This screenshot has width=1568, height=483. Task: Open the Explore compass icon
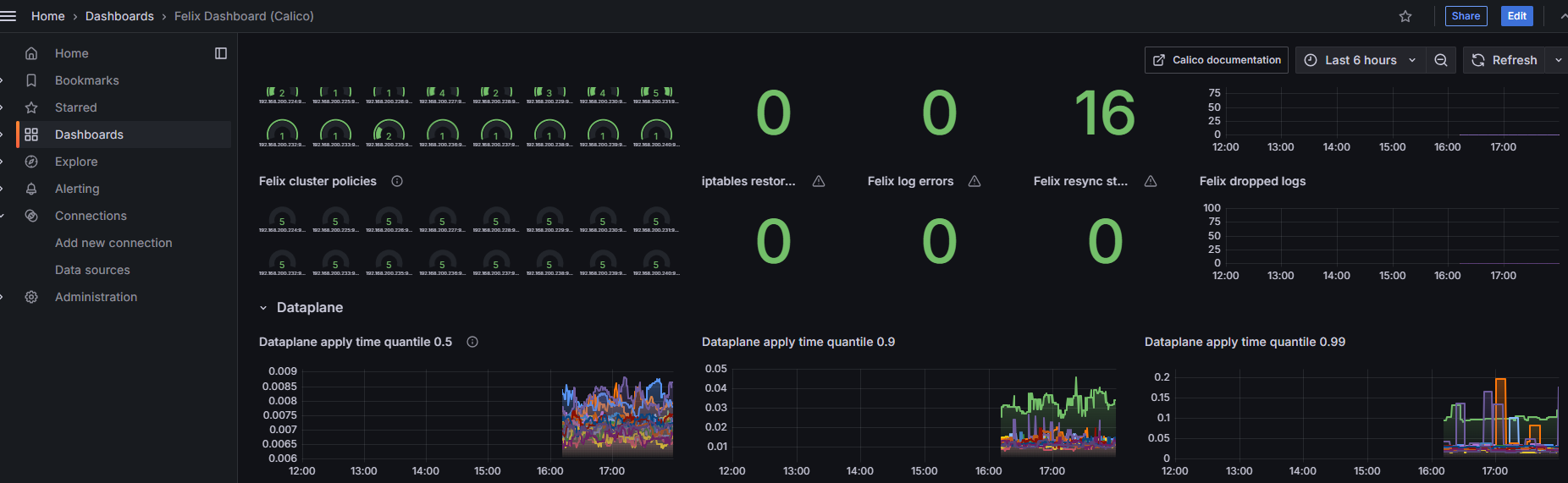point(31,162)
